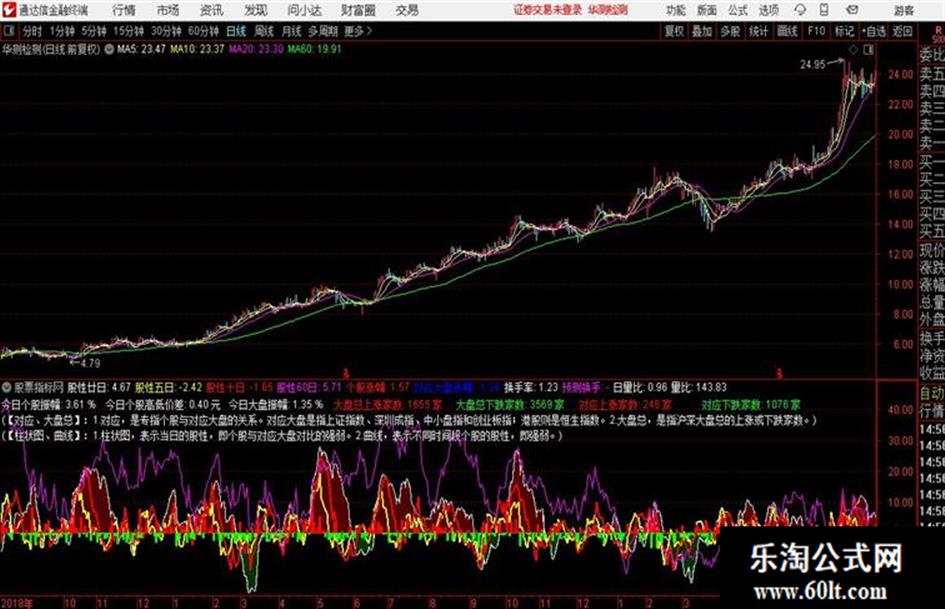Click 大盘总下跌家数: 3569 家 text
The width and height of the screenshot is (945, 609).
510,405
